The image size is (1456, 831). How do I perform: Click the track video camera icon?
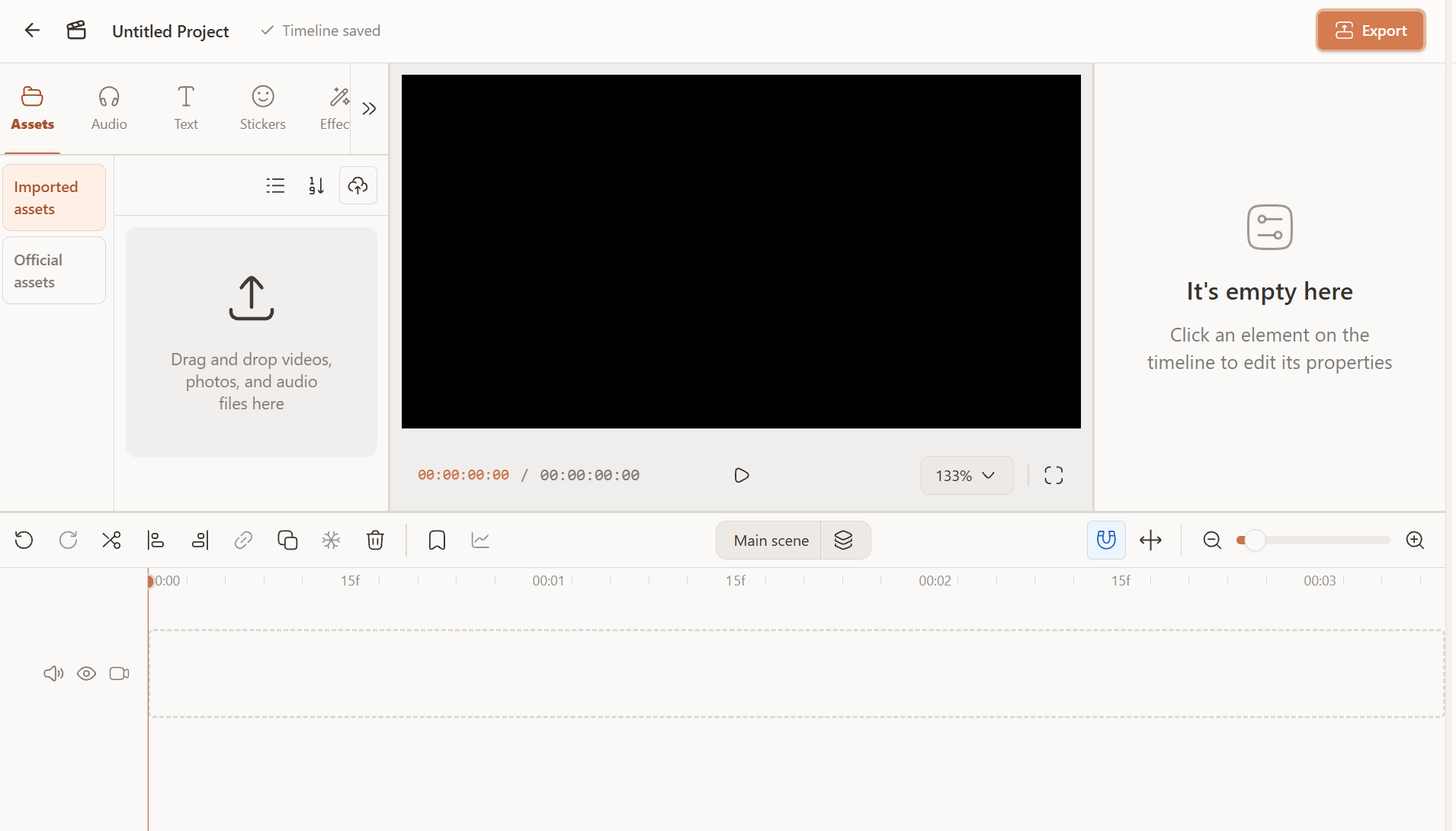(120, 673)
